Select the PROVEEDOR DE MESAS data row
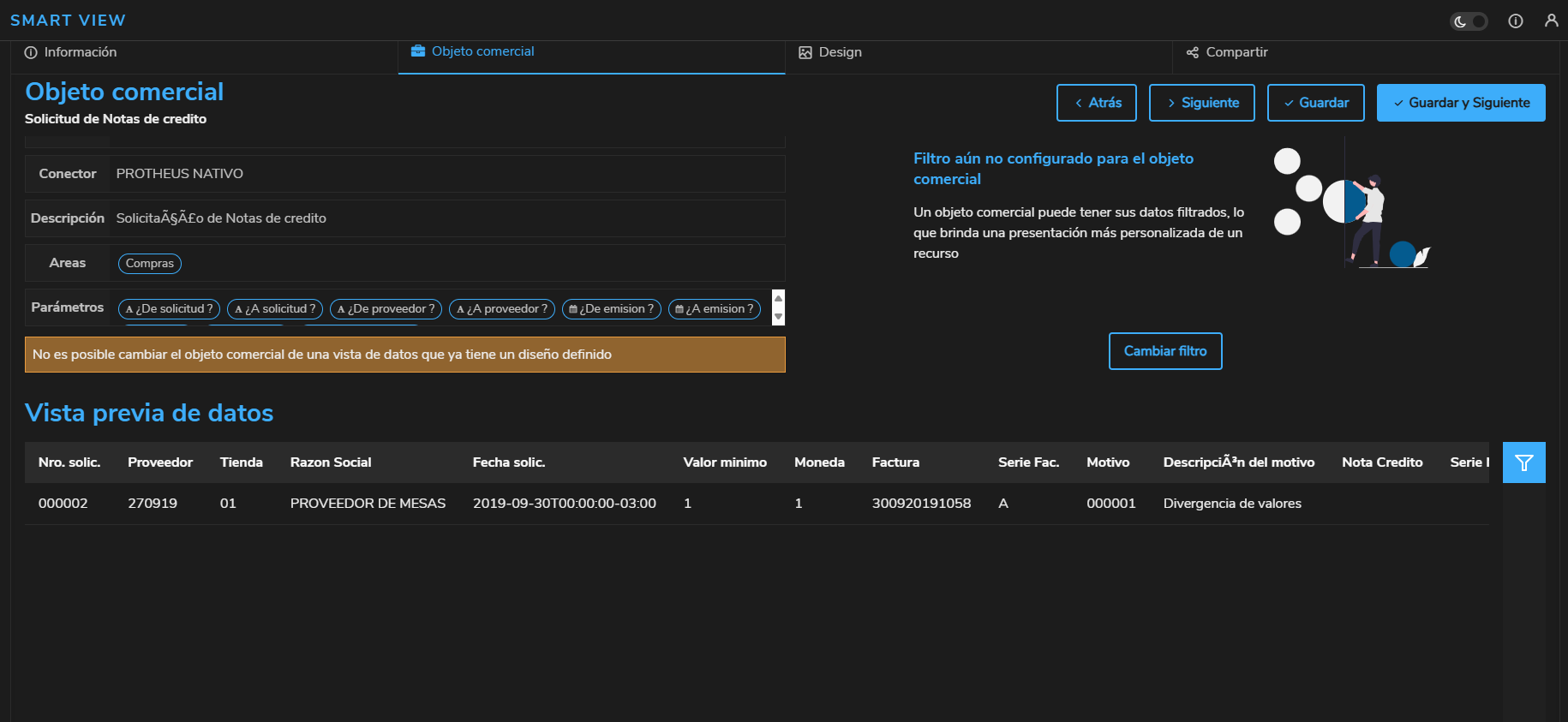Viewport: 1568px width, 722px height. 368,504
